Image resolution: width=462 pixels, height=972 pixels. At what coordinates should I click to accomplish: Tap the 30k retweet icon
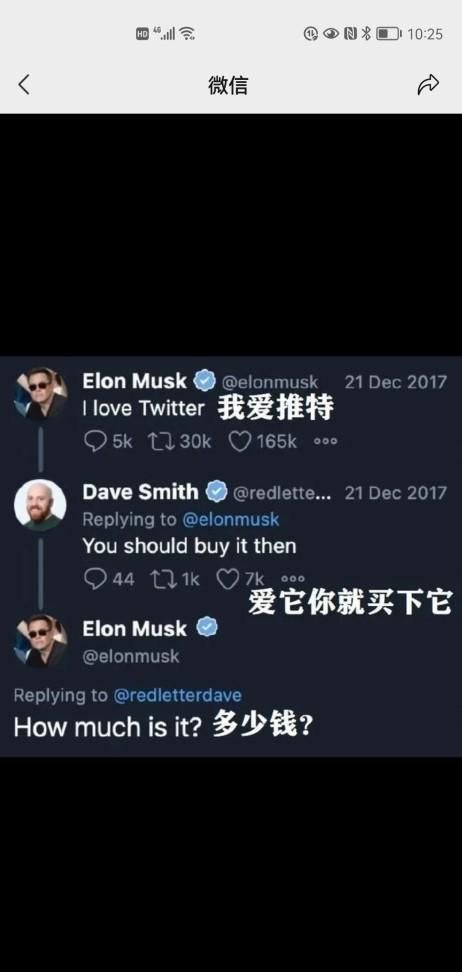pyautogui.click(x=161, y=441)
